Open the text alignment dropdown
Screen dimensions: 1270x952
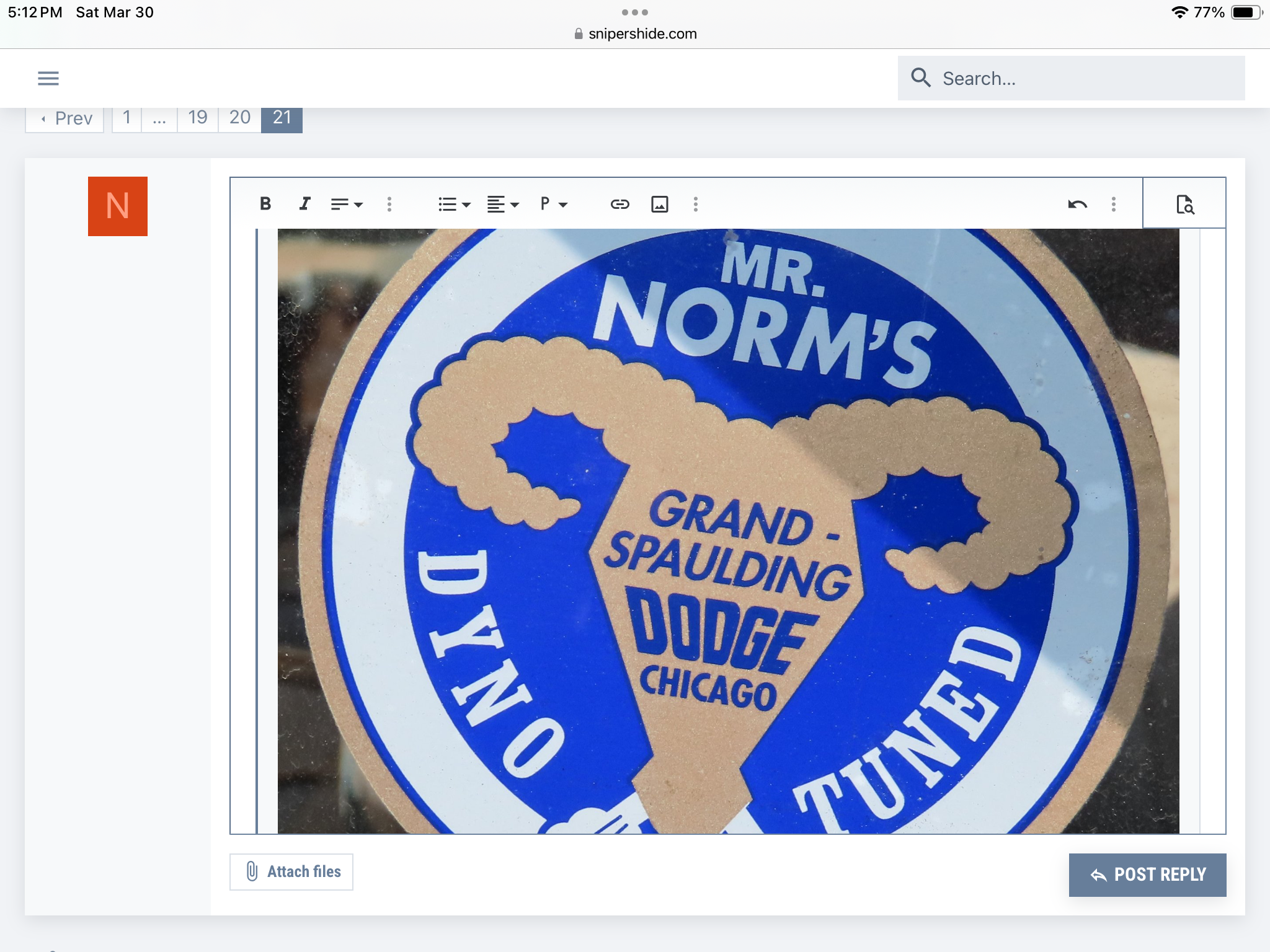[503, 204]
